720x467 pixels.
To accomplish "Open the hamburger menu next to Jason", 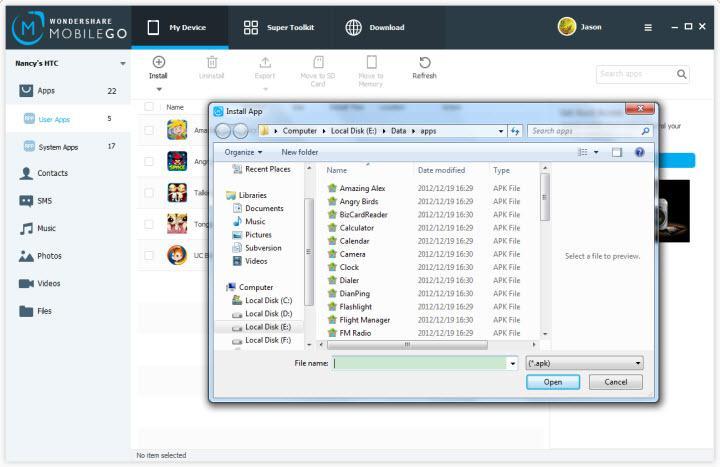I will 648,28.
